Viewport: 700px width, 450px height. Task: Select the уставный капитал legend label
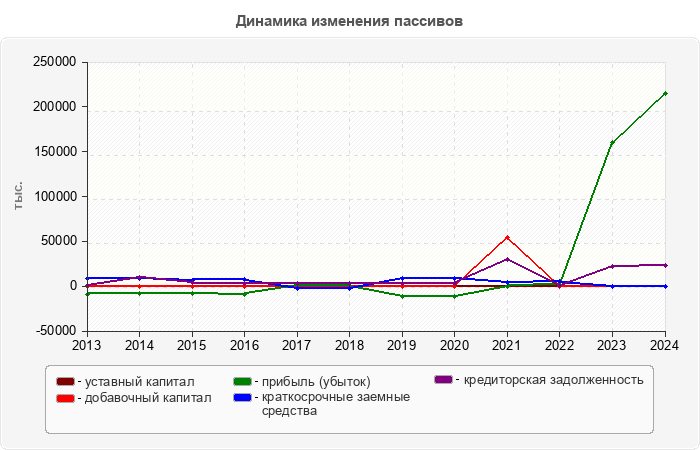click(x=139, y=382)
